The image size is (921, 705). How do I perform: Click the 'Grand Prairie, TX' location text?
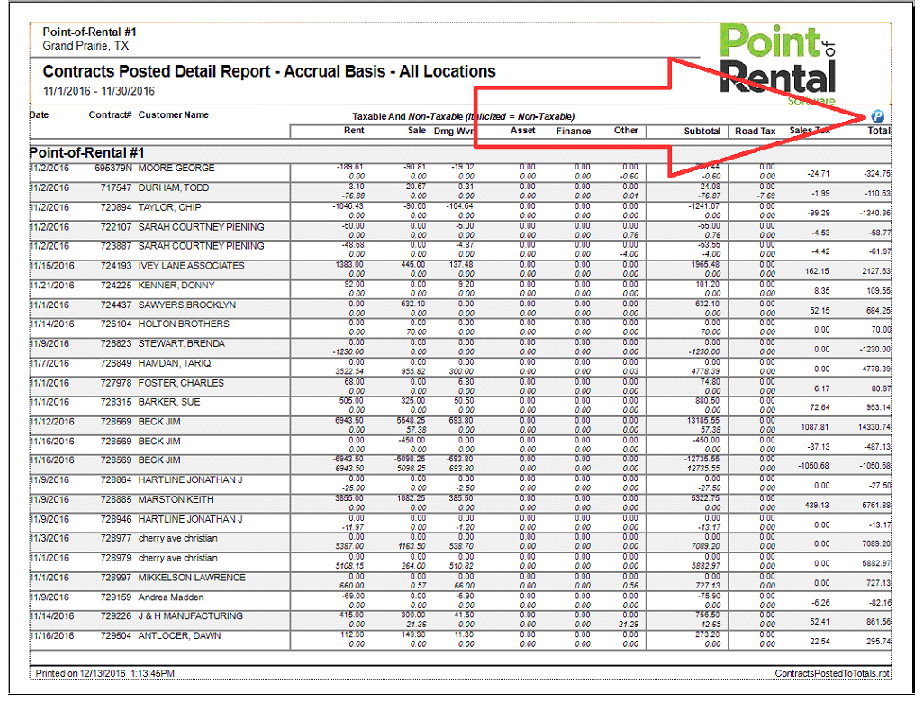coord(86,46)
